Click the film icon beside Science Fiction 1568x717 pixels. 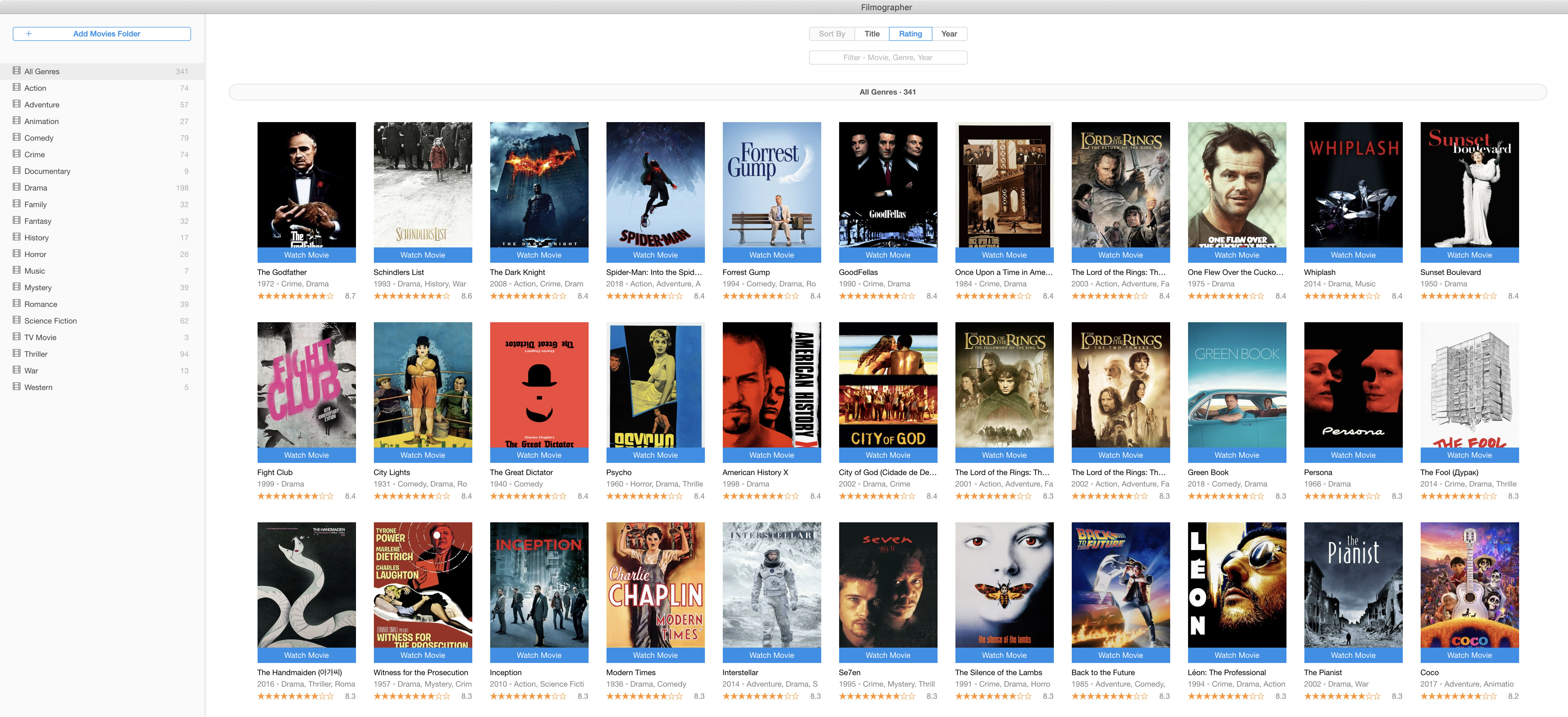(16, 320)
